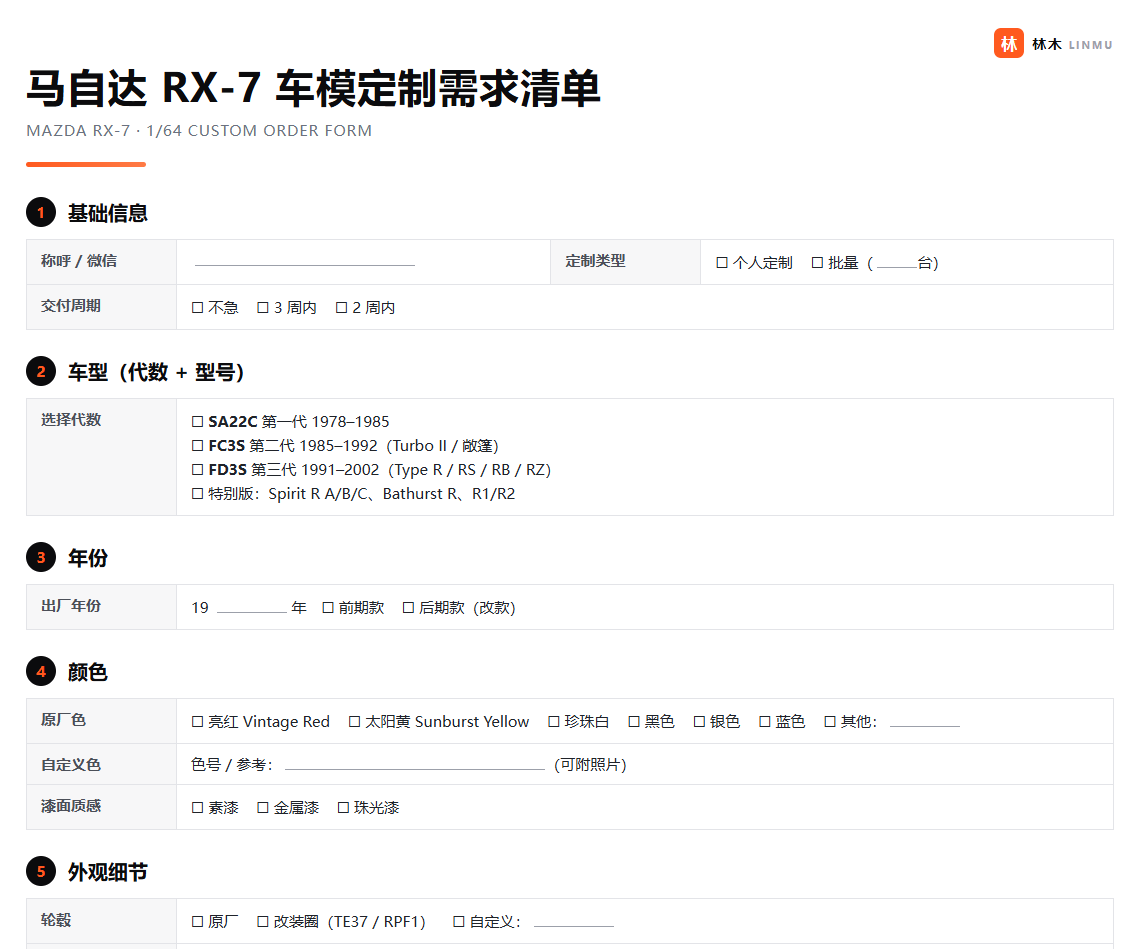Viewport: 1134px width, 949px height.
Task: Click the 选择代数 label cell
Action: pyautogui.click(x=101, y=457)
